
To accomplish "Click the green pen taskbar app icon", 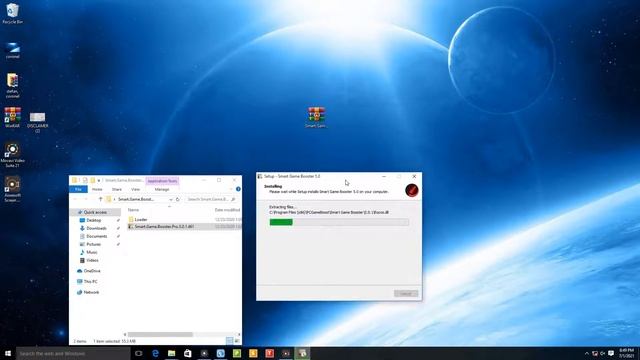I will (237, 353).
